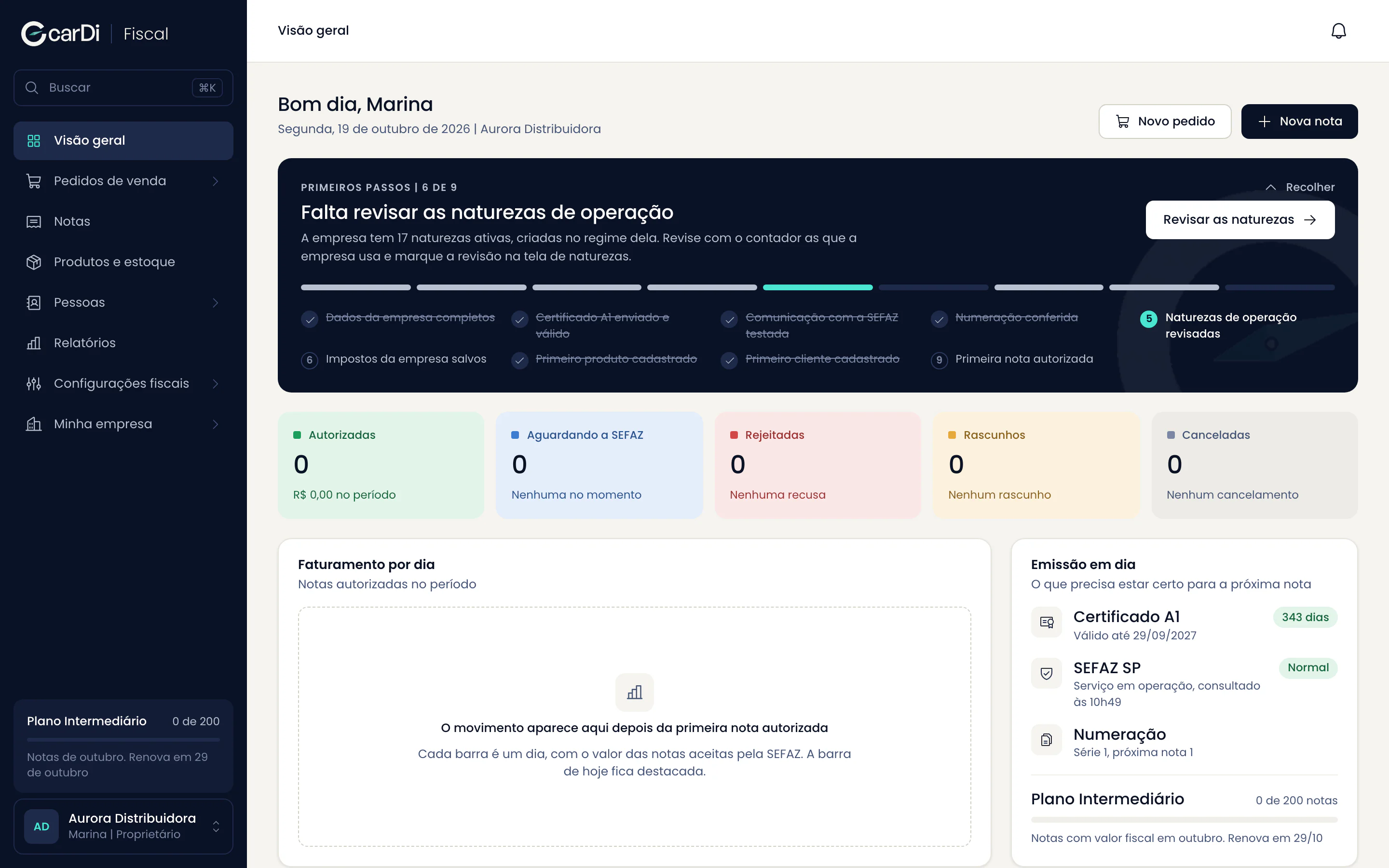
Task: Click the Comunicação com a SEFAZ checkmark
Action: click(730, 319)
